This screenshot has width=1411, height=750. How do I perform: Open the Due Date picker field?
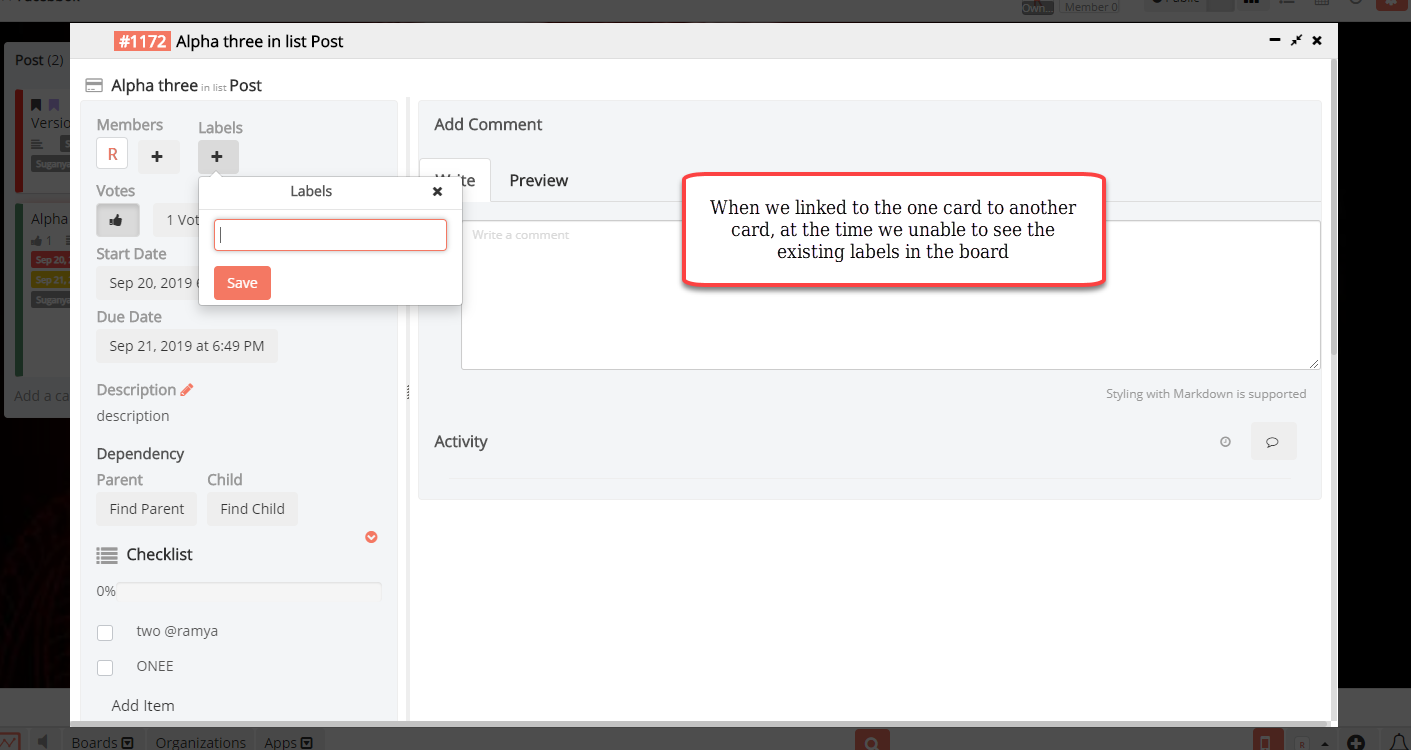click(x=187, y=346)
